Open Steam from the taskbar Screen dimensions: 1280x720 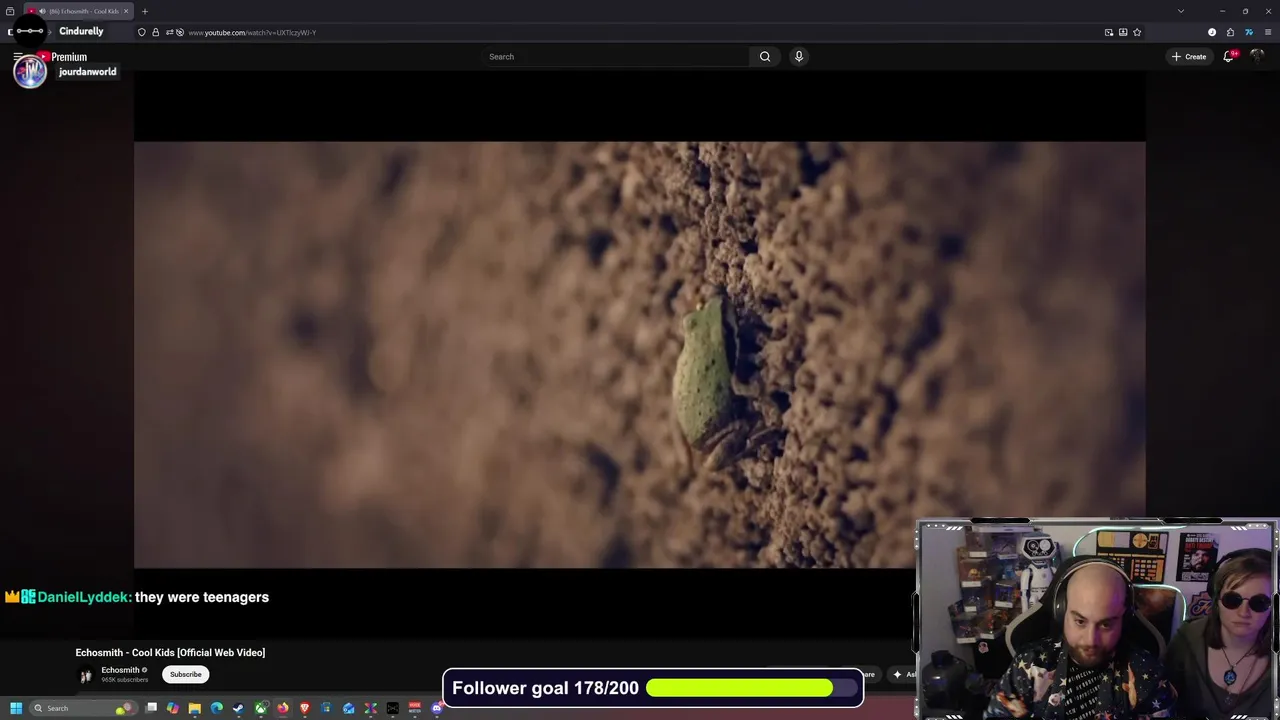tap(238, 708)
